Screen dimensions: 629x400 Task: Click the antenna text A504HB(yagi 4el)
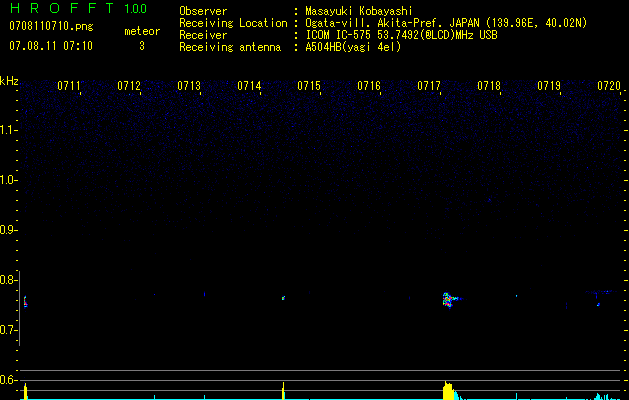click(353, 47)
